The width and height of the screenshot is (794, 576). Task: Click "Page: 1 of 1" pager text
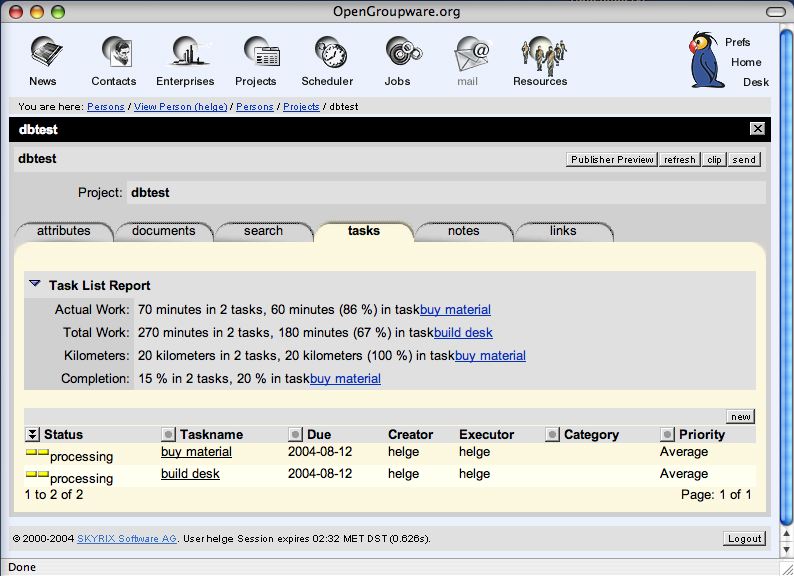716,494
